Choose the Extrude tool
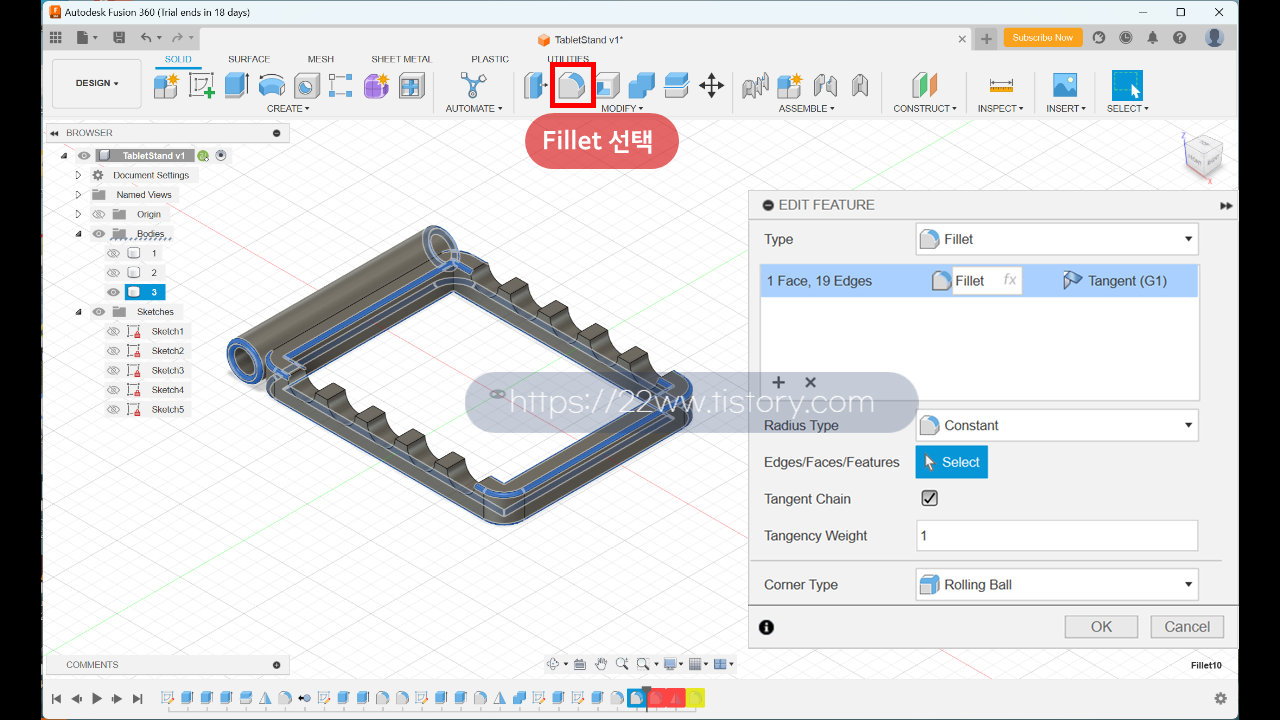This screenshot has height=720, width=1280. pos(237,85)
